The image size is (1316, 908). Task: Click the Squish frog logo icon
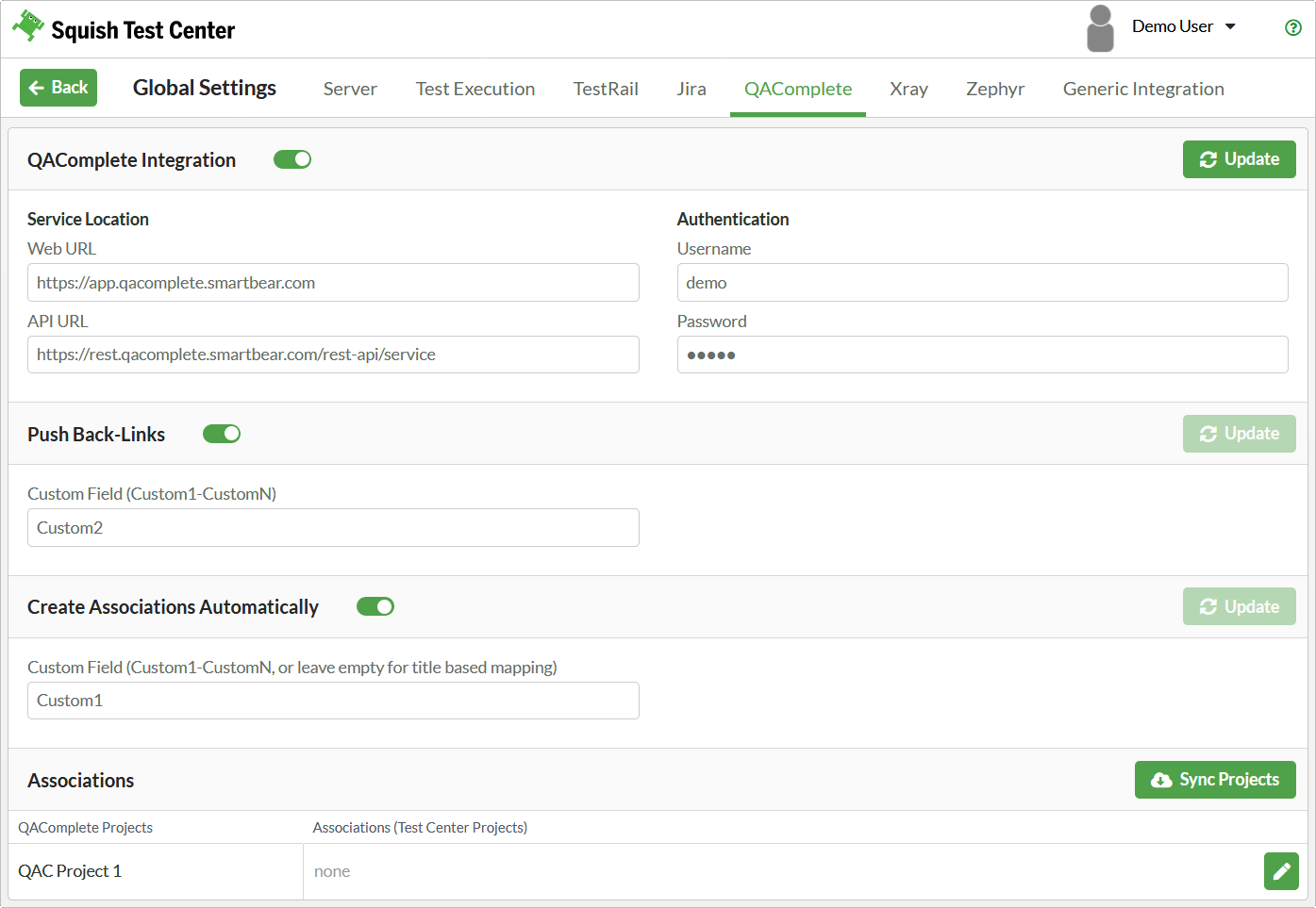[28, 25]
